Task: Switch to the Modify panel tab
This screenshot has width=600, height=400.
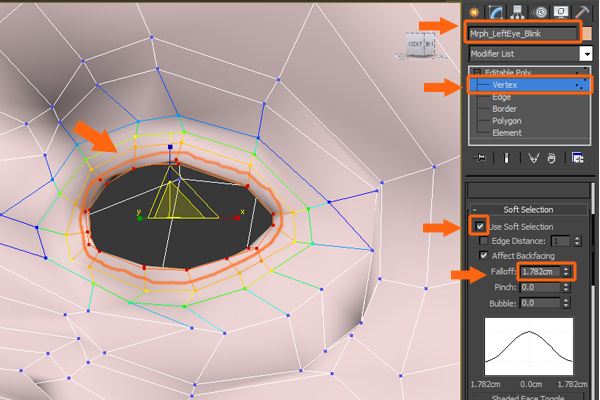Action: 496,12
